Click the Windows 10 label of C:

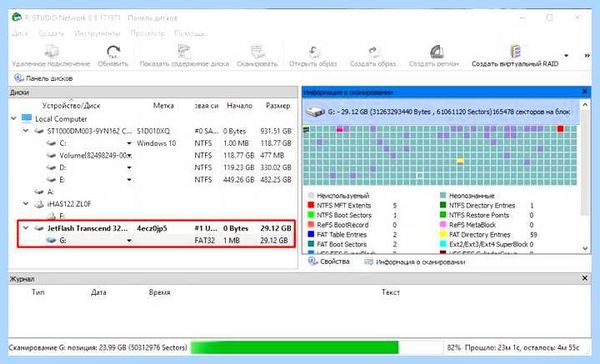pos(156,143)
